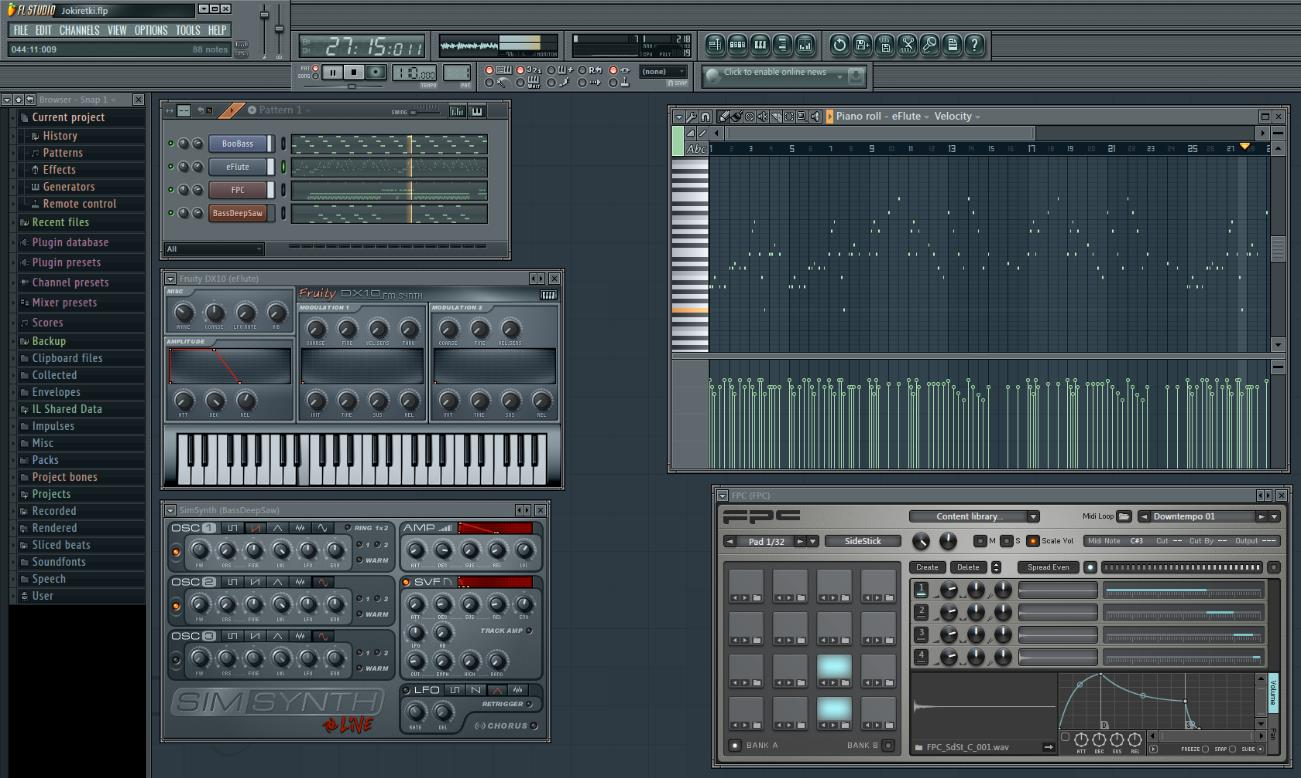Open the playlist view icon
This screenshot has width=1301, height=778.
coord(715,45)
